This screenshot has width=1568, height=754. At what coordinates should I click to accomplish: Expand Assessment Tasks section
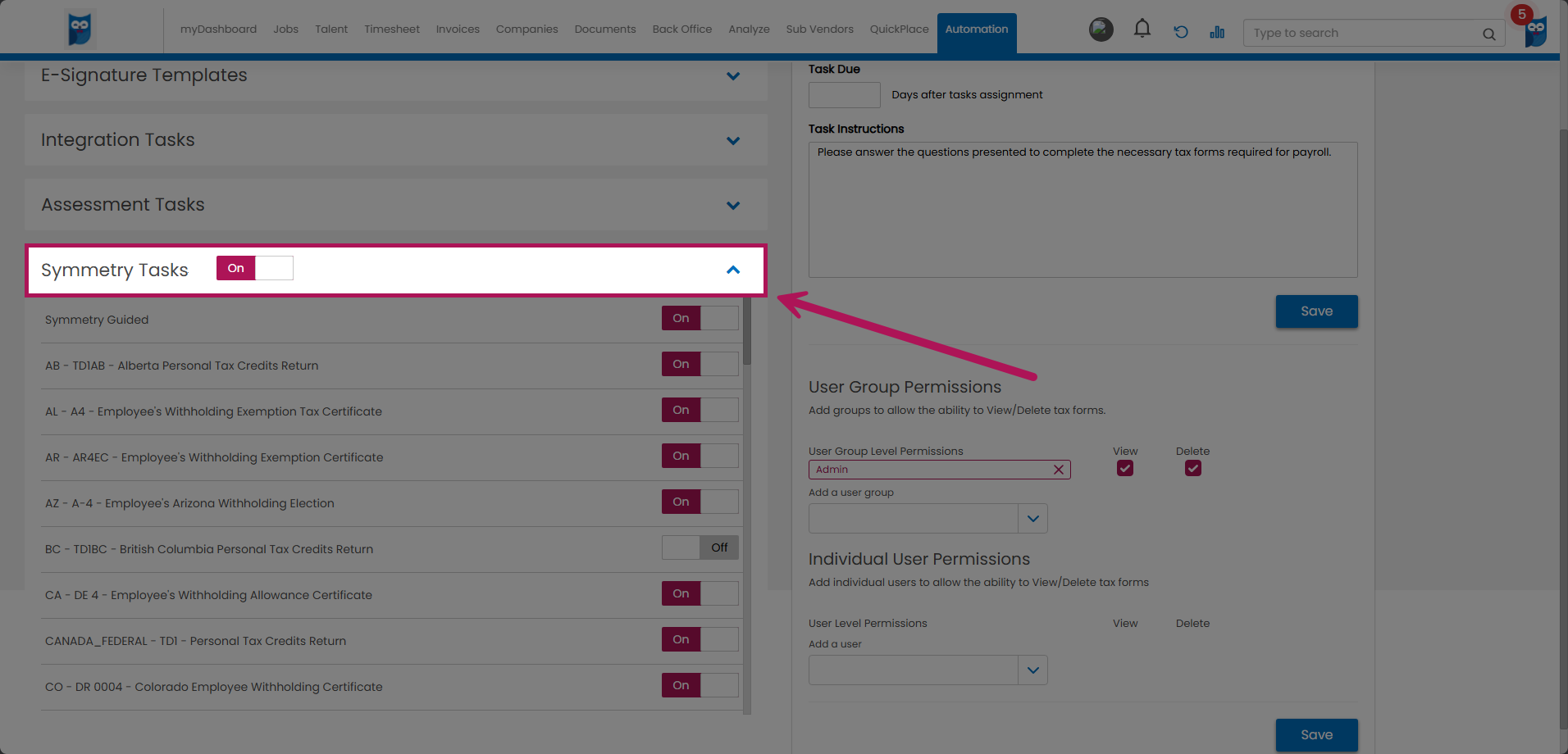point(733,205)
